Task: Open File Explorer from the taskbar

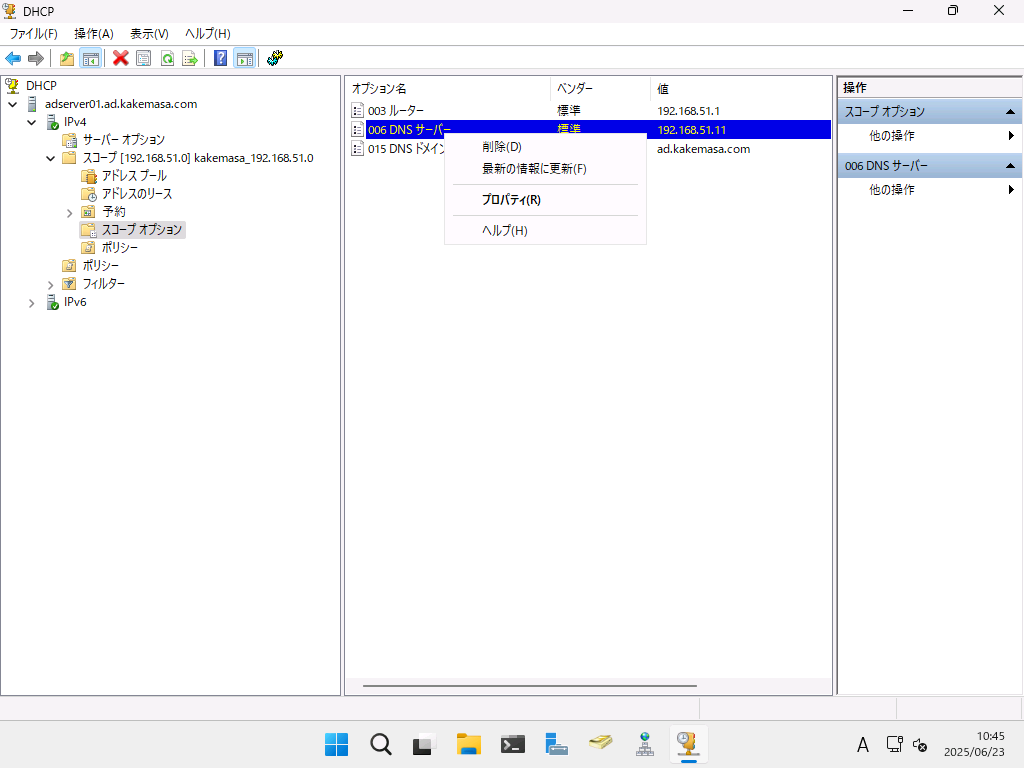Action: tap(469, 744)
